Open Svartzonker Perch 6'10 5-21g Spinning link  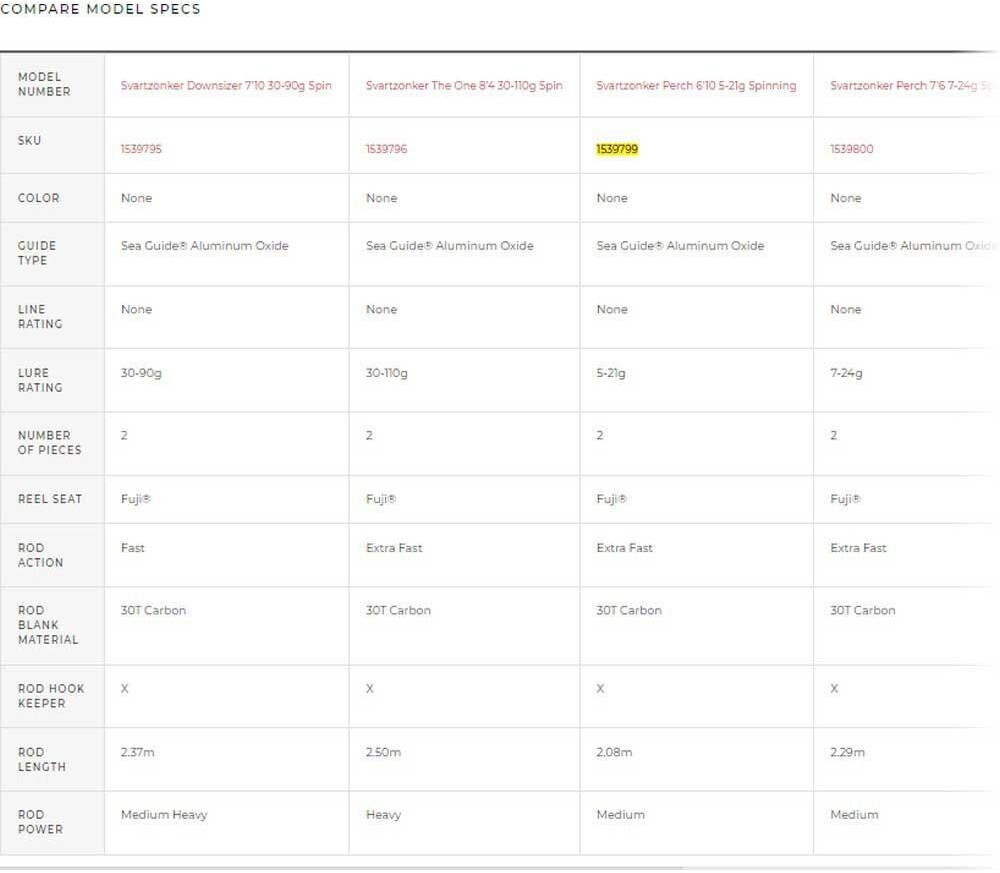(x=696, y=86)
